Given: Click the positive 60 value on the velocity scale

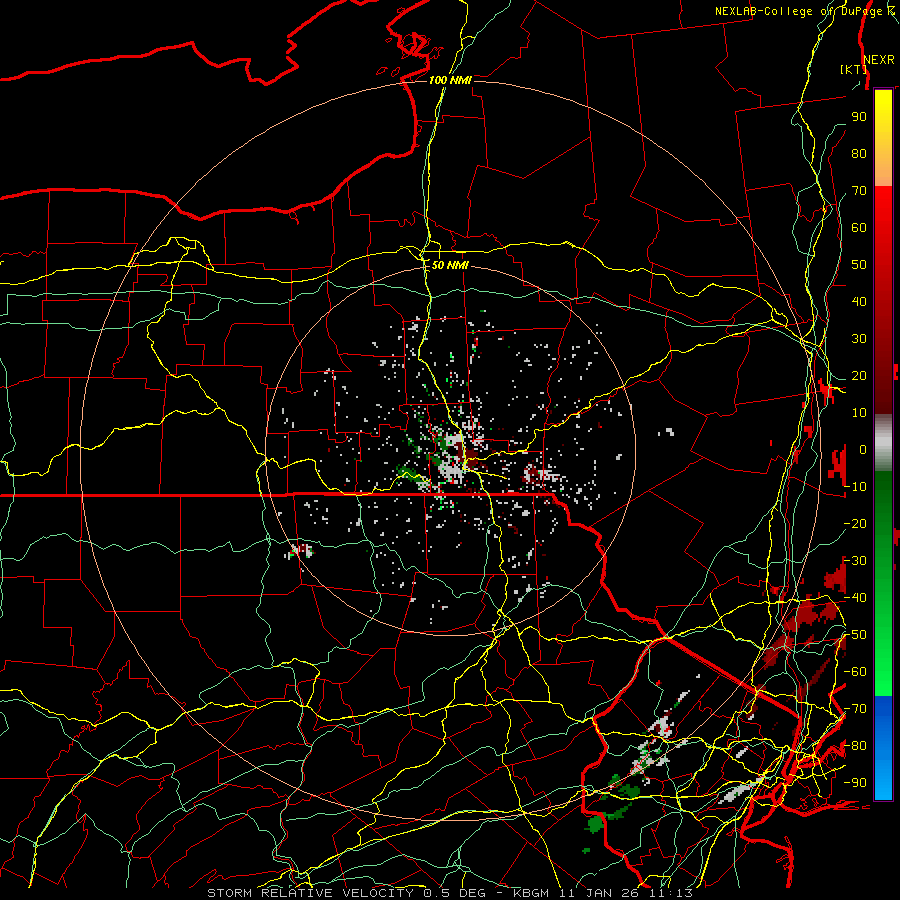Looking at the screenshot, I should (859, 227).
